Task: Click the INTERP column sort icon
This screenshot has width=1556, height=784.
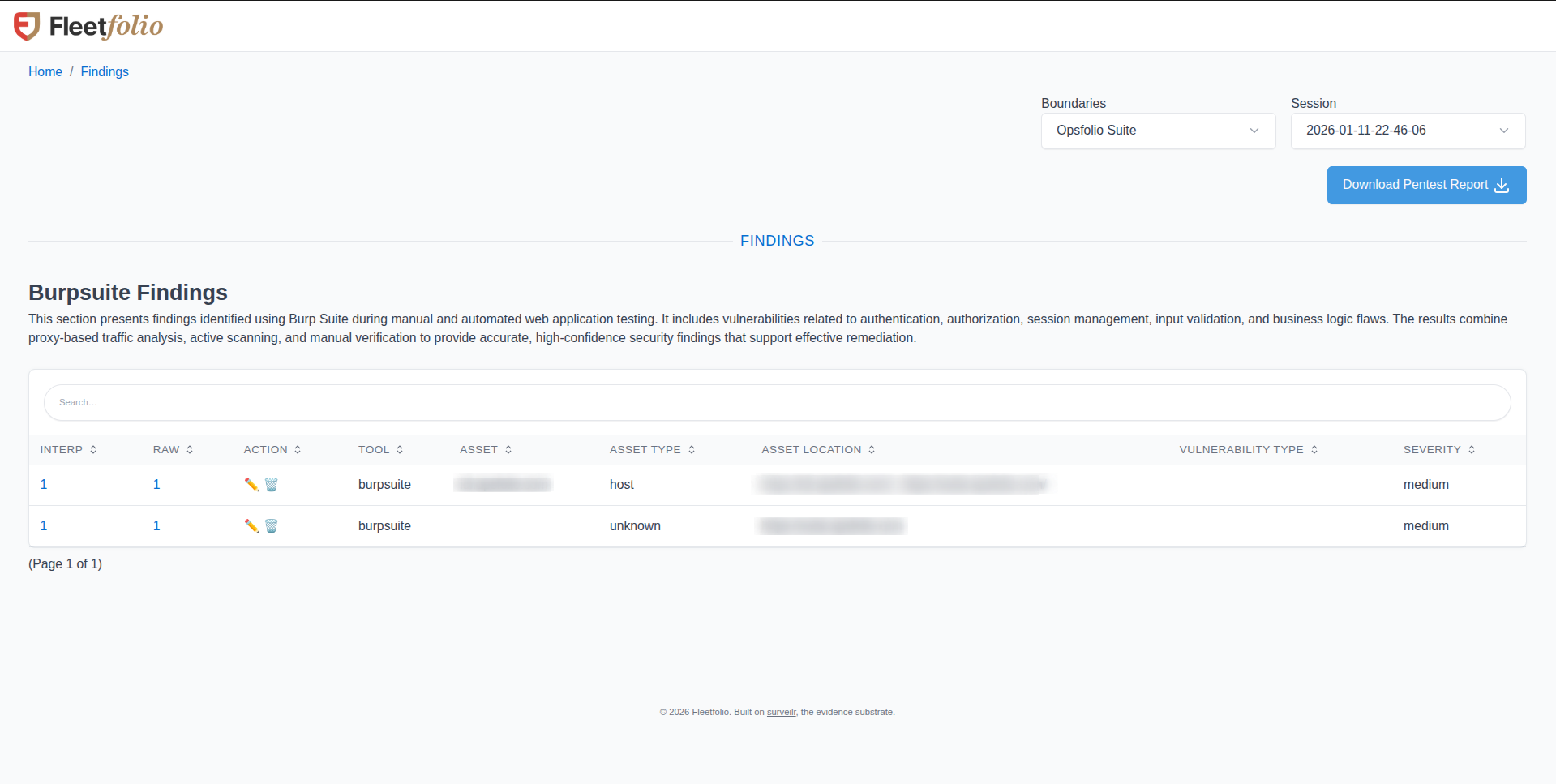Action: tap(93, 449)
